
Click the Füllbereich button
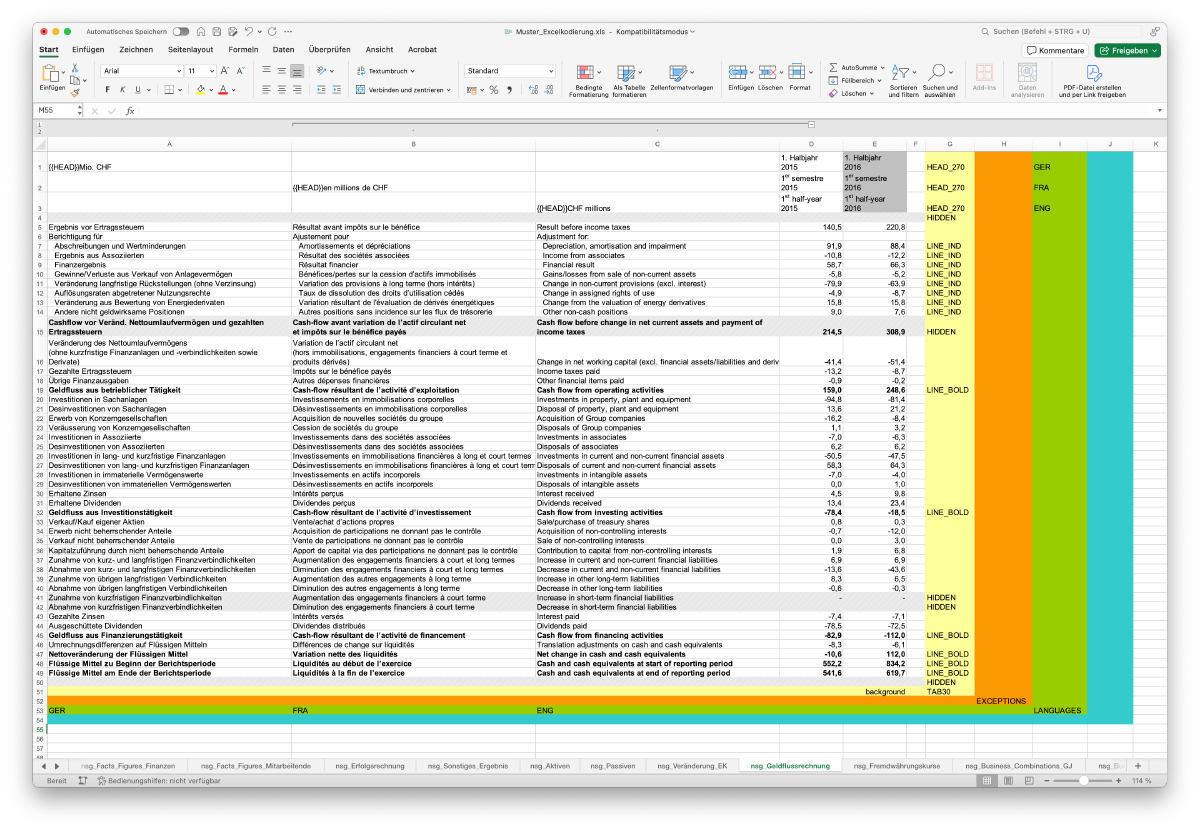click(857, 80)
